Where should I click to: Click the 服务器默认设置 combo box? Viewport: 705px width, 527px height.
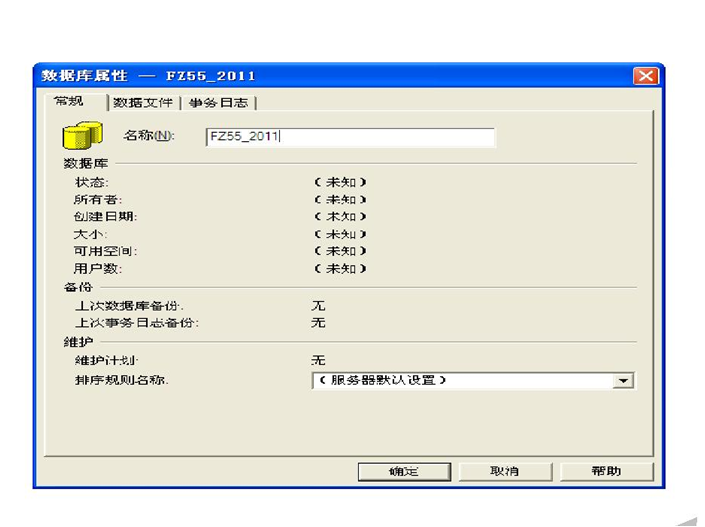click(473, 380)
